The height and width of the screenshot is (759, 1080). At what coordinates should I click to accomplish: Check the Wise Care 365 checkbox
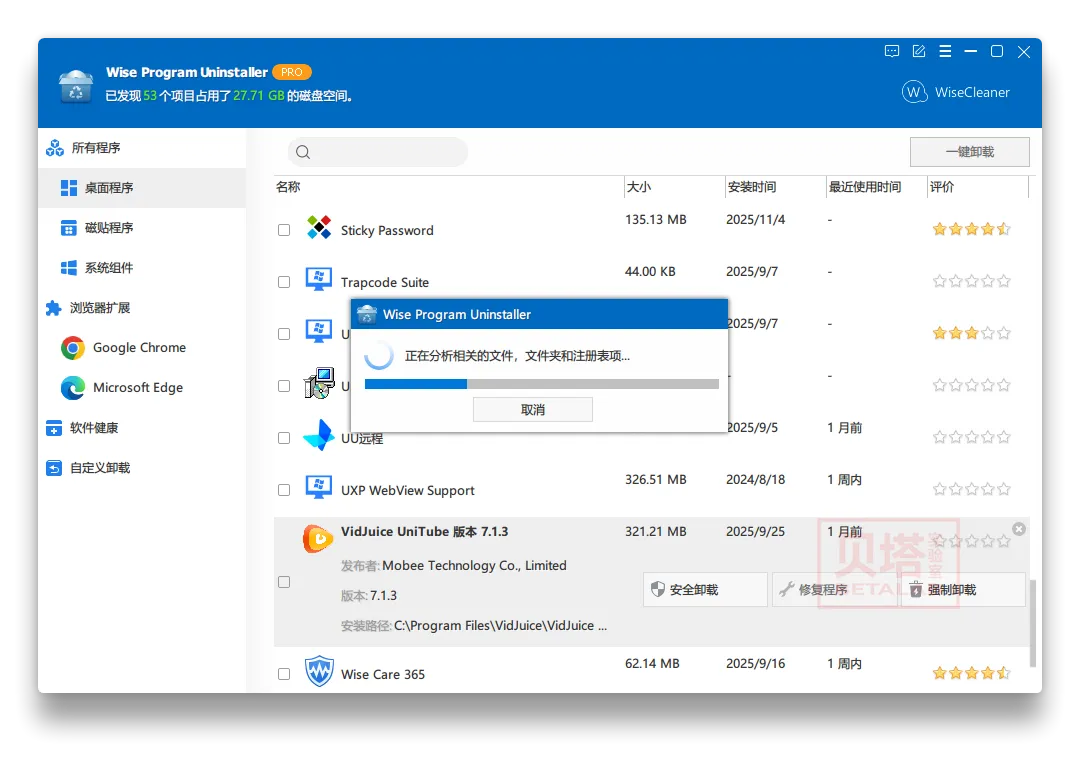pyautogui.click(x=284, y=674)
